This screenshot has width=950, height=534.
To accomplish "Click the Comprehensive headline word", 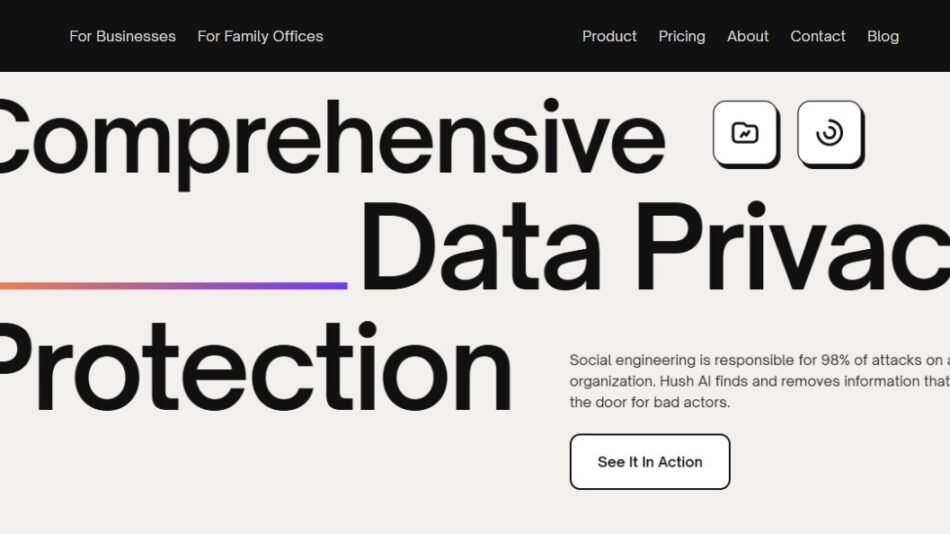I will (330, 140).
